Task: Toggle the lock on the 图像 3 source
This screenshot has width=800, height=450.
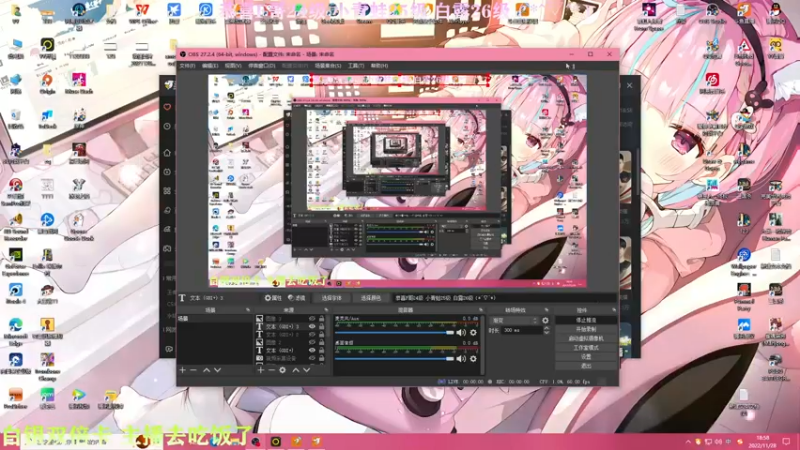Action: tap(321, 319)
